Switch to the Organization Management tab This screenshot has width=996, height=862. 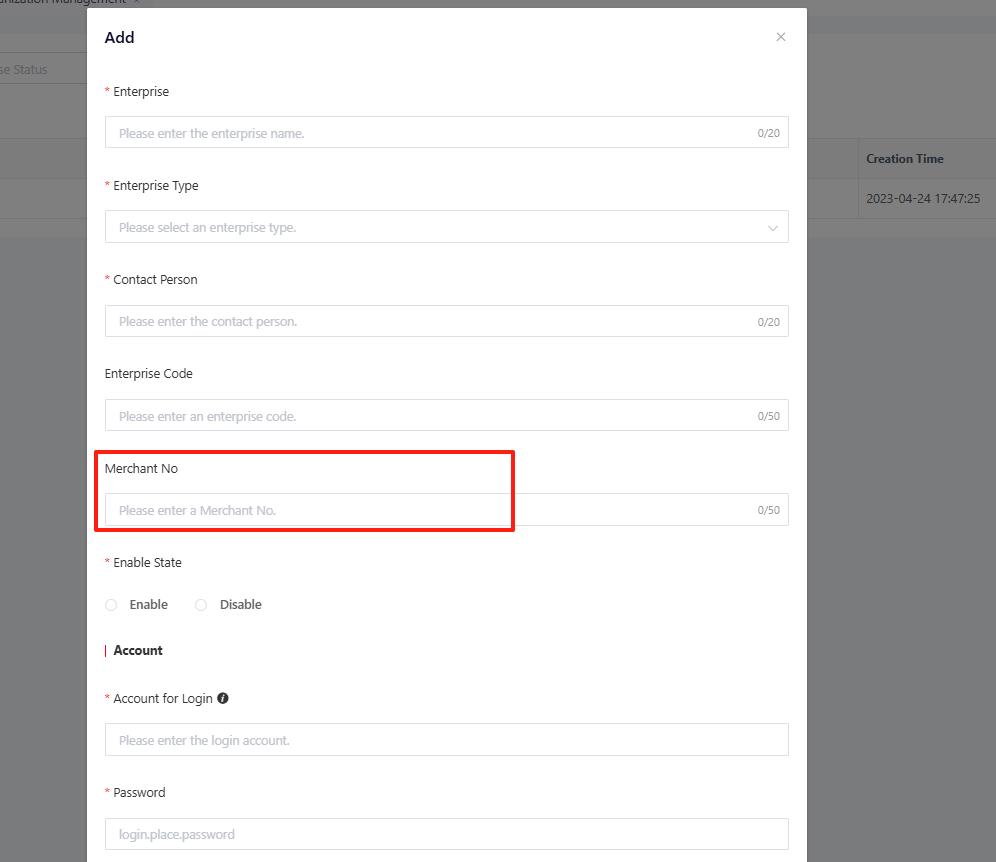(x=60, y=3)
